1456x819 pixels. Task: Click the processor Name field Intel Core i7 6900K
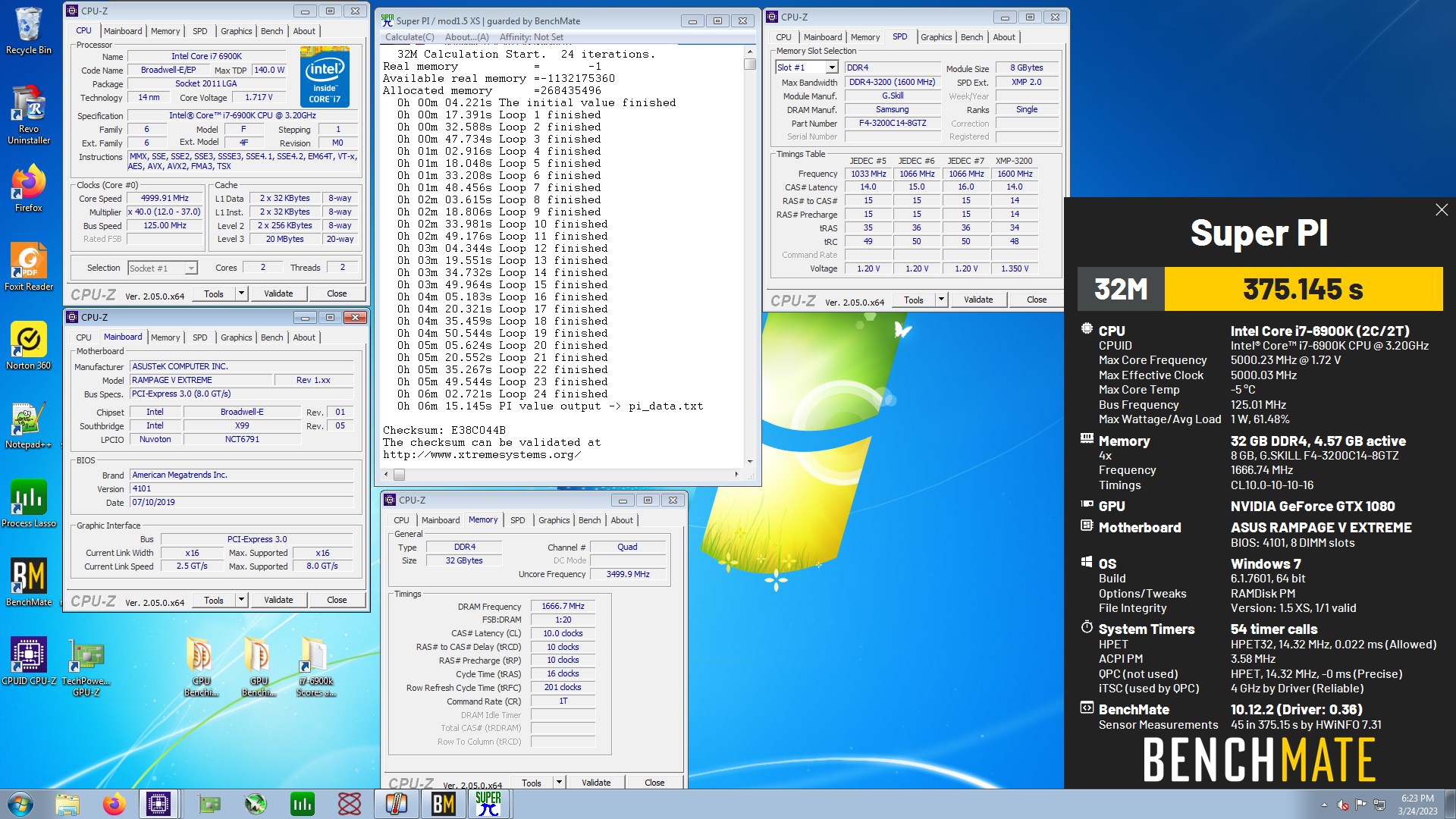pyautogui.click(x=206, y=56)
